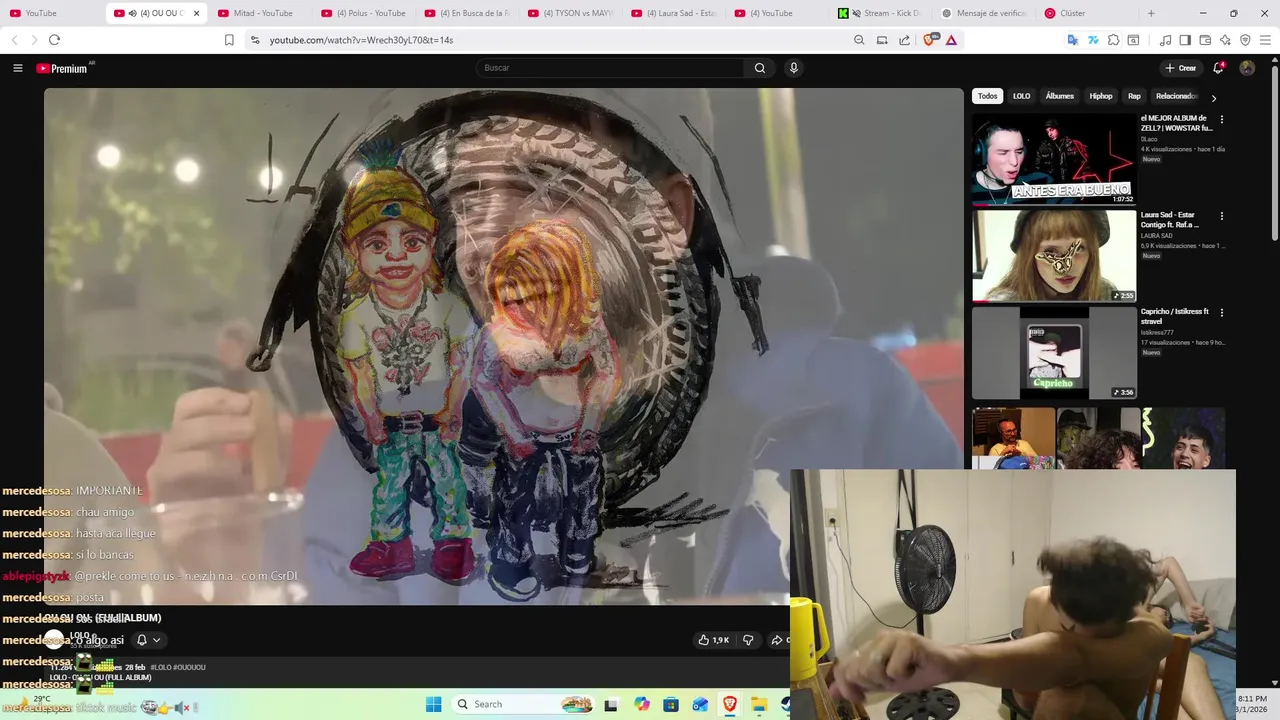
Task: Toggle the browser sidebar panel
Action: point(1185,40)
